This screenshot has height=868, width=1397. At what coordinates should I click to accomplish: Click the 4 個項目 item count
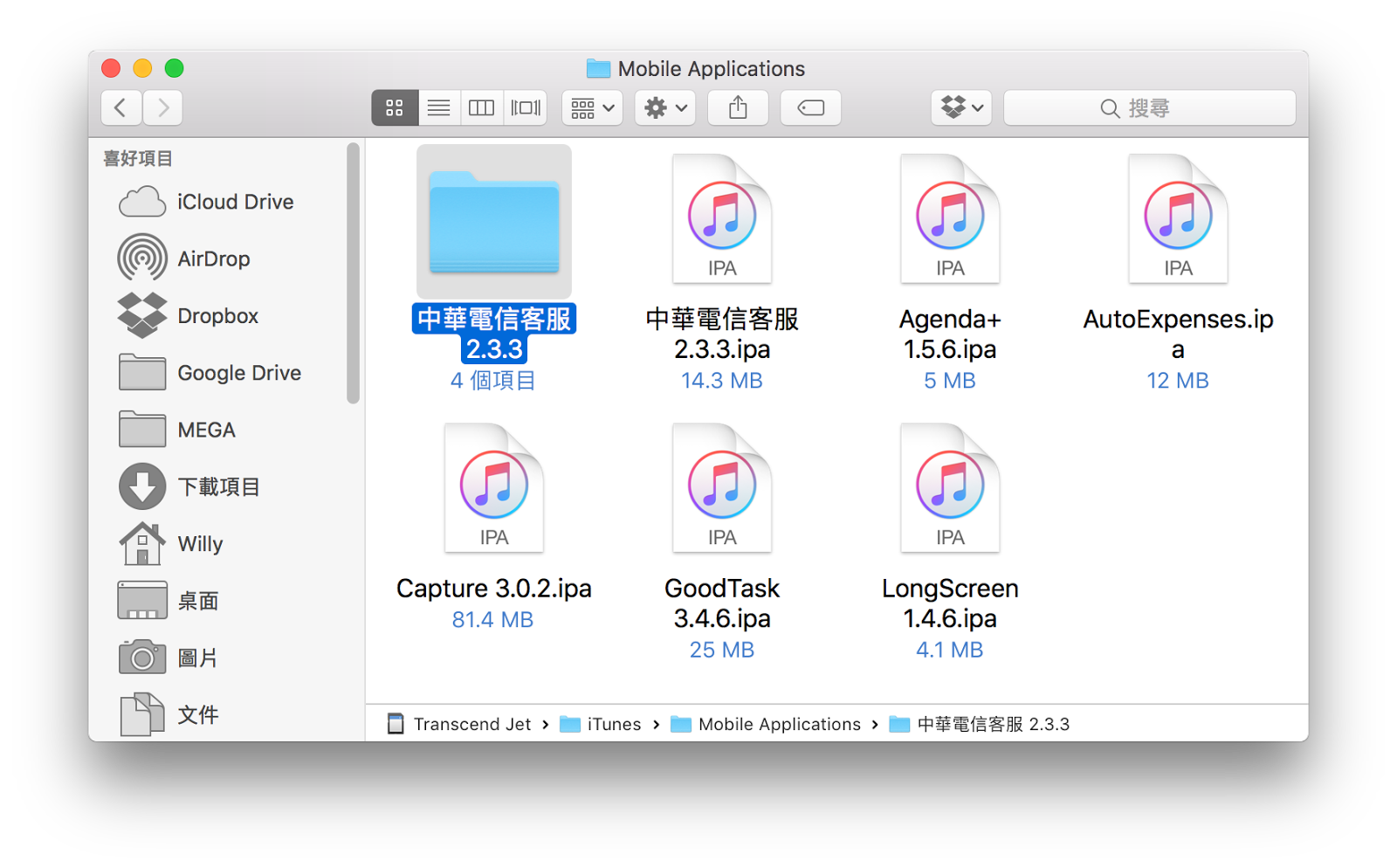pyautogui.click(x=493, y=381)
